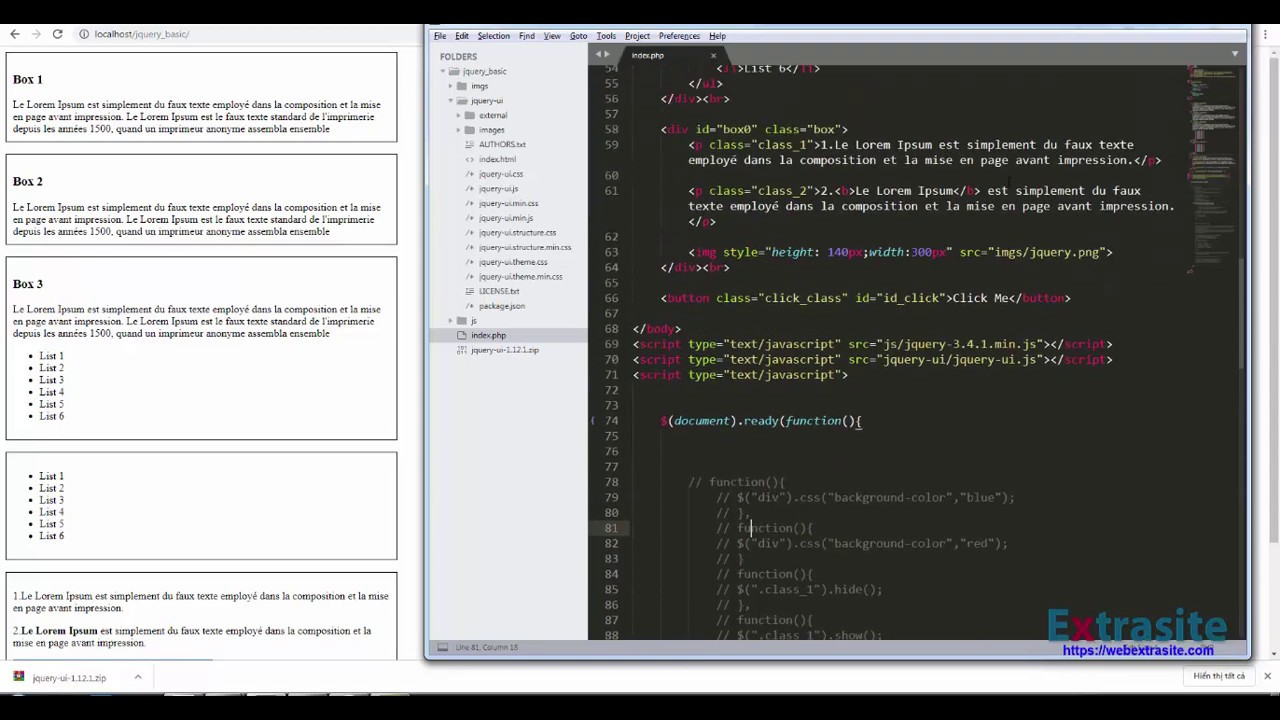Open the tab list dropdown arrow

(1235, 54)
